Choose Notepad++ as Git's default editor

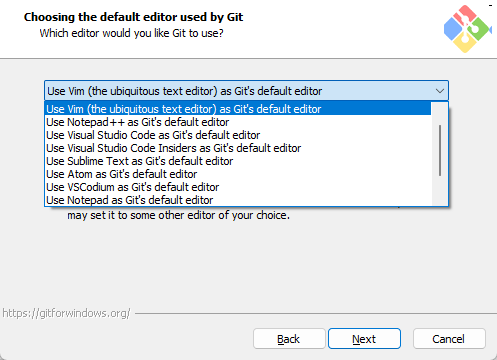238,122
